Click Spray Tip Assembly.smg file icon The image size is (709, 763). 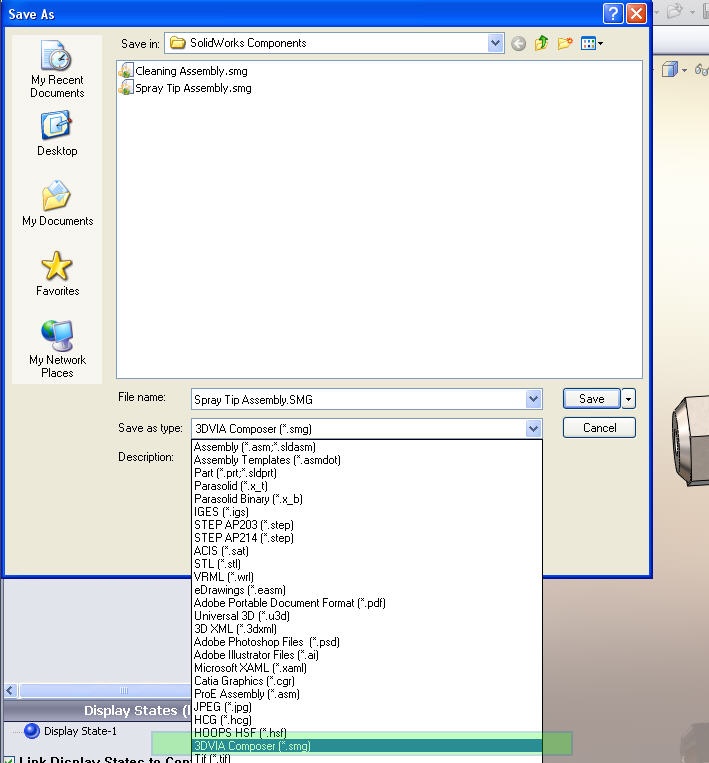(x=126, y=88)
